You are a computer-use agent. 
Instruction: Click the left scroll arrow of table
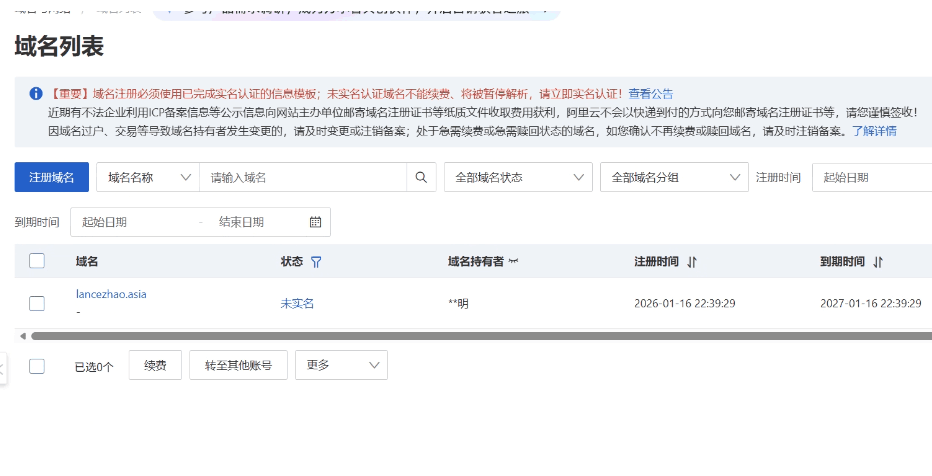pyautogui.click(x=22, y=336)
